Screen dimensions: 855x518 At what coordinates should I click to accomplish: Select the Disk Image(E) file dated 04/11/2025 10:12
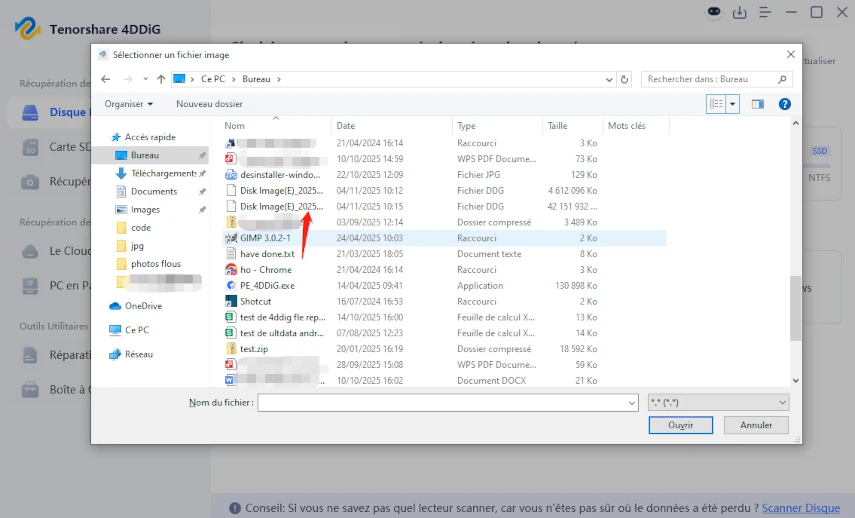tap(281, 190)
